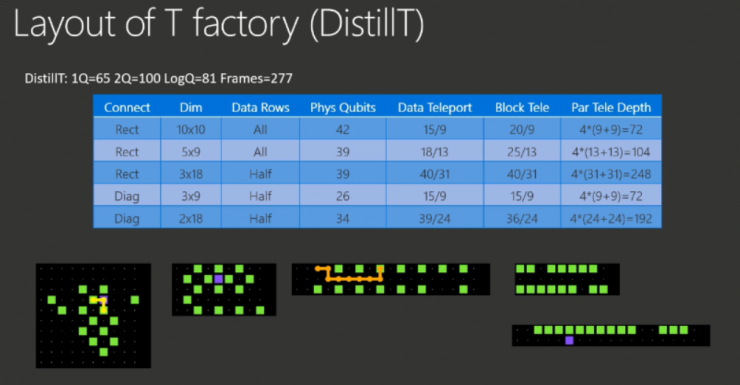Click 'Diag' in the 2x18 row
The width and height of the screenshot is (740, 385).
[x=127, y=218]
